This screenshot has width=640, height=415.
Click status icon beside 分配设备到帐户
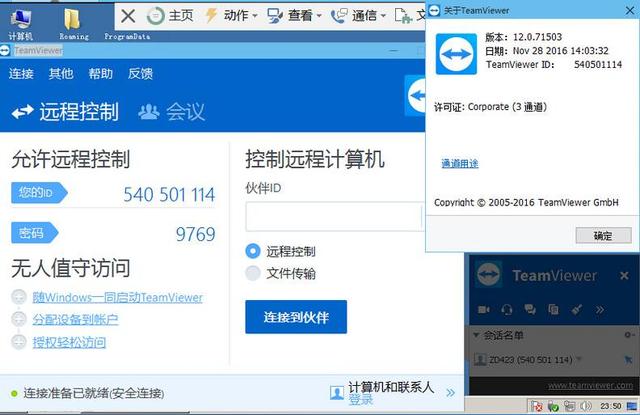pos(19,319)
